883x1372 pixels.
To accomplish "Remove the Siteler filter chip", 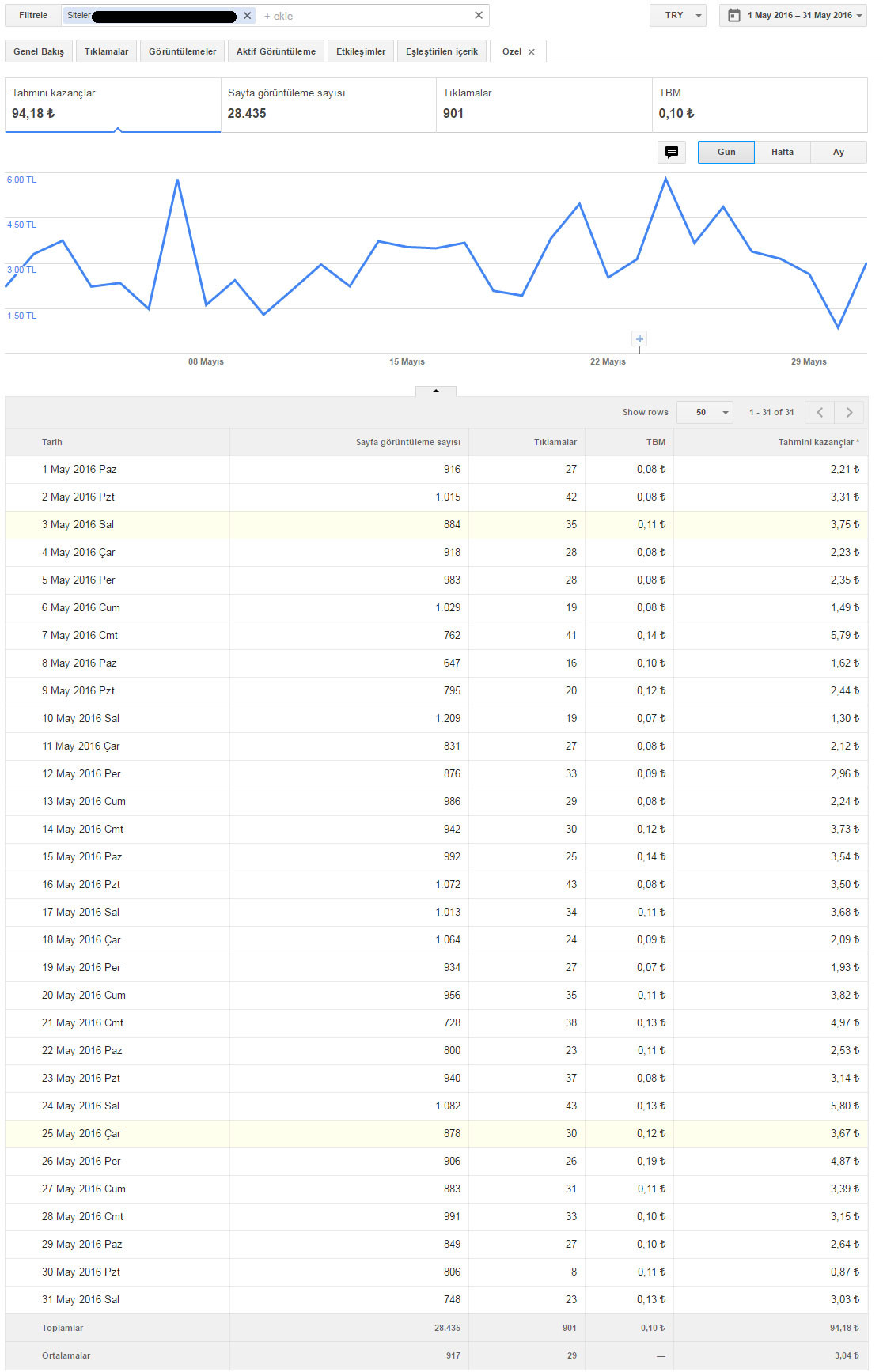I will point(248,16).
